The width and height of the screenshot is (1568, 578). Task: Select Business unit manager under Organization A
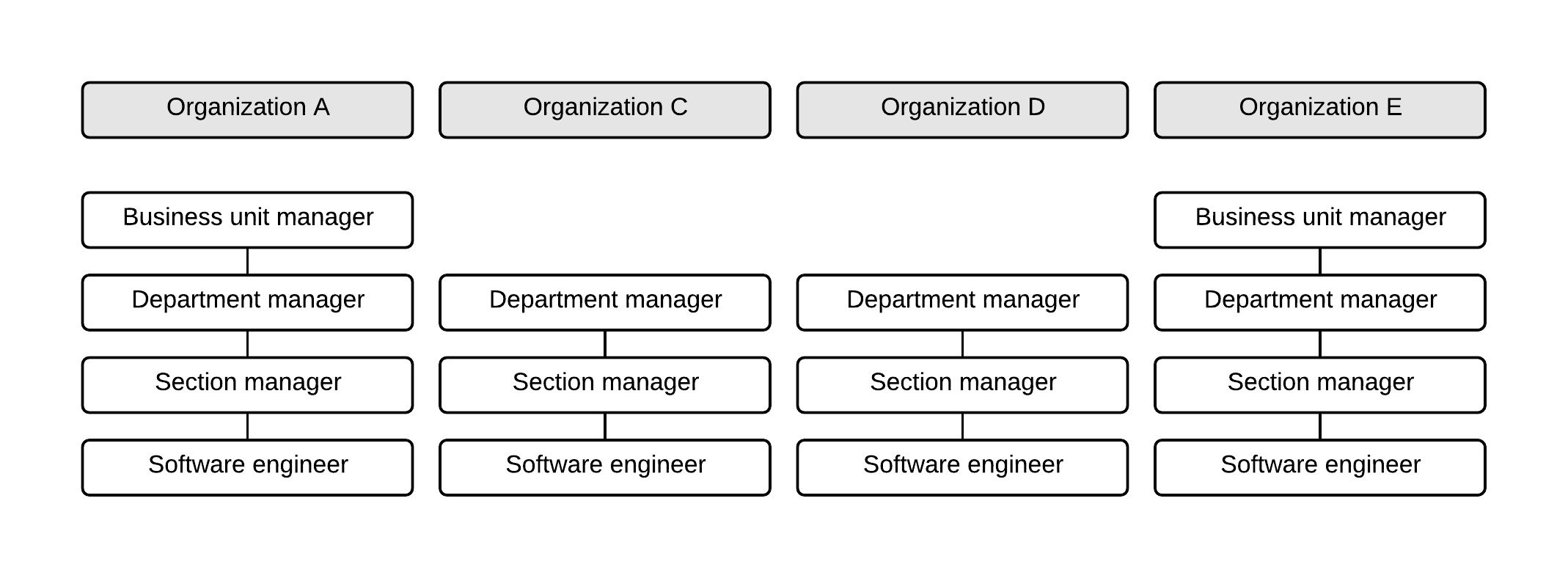pos(247,219)
